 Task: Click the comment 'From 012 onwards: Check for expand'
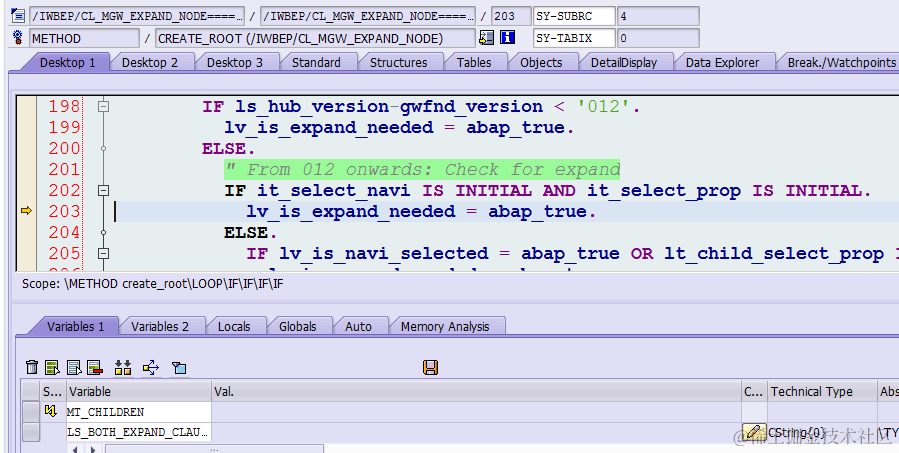click(x=422, y=170)
